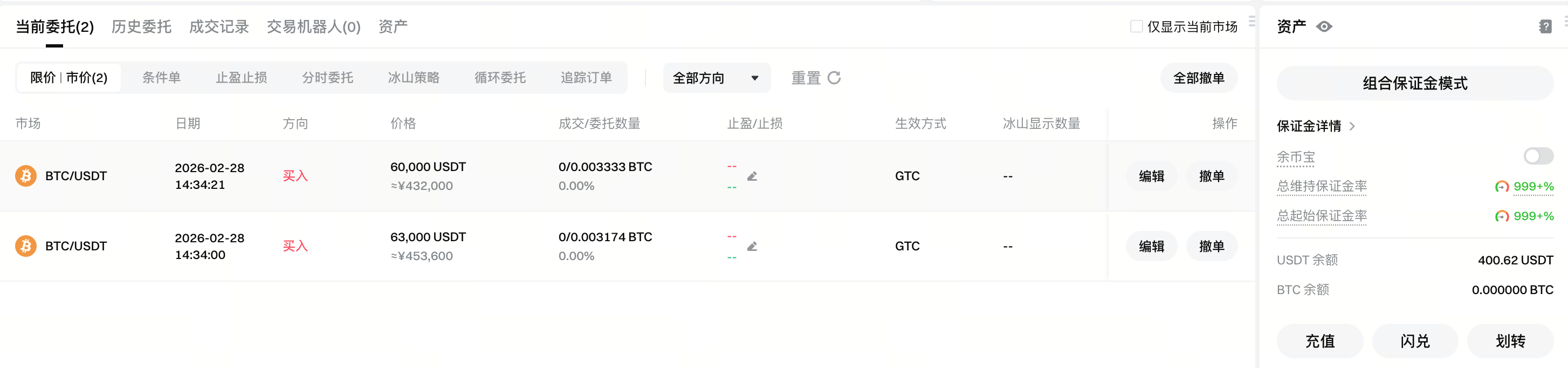Image resolution: width=1568 pixels, height=368 pixels.
Task: Expand 保证金详情 with its chevron
Action: pyautogui.click(x=1352, y=126)
